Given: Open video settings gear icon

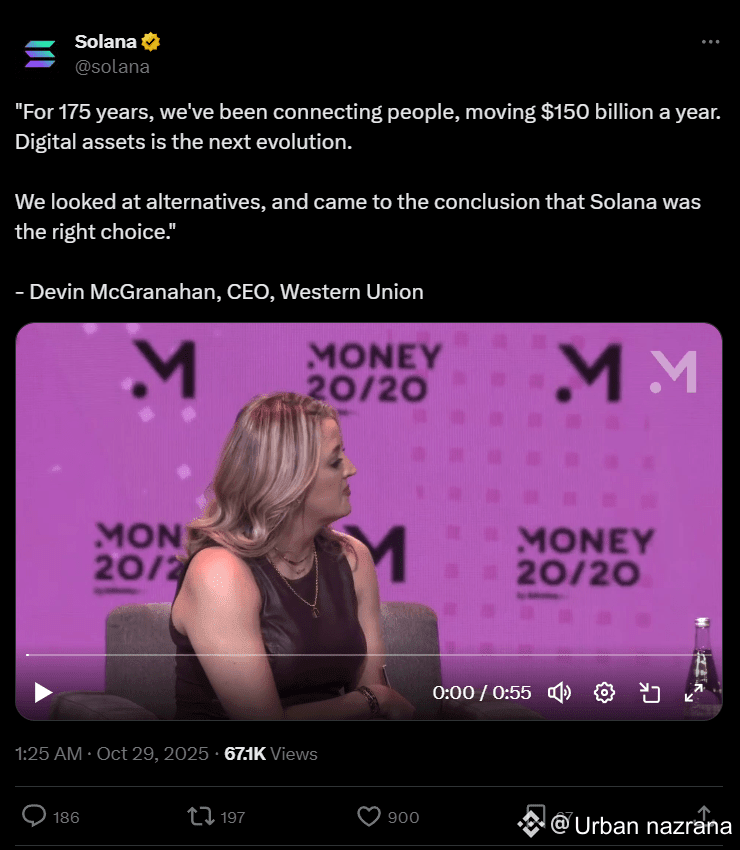Looking at the screenshot, I should (604, 692).
